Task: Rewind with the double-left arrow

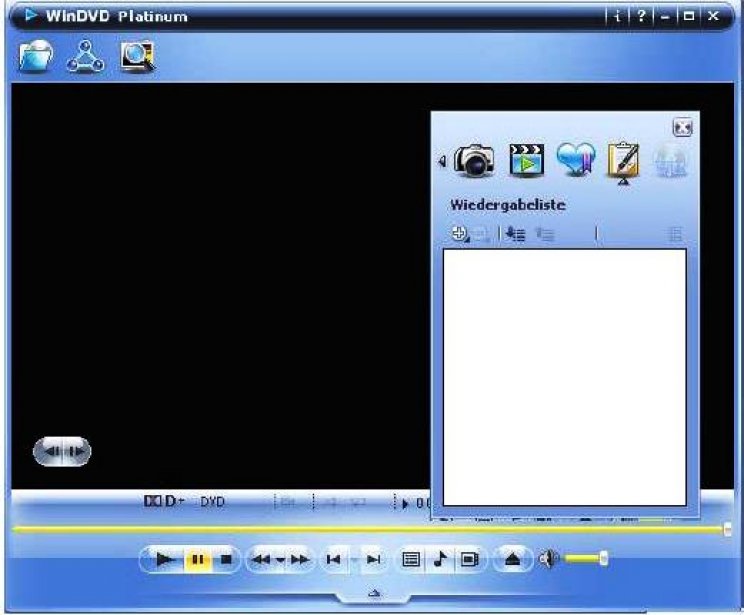Action: 261,560
